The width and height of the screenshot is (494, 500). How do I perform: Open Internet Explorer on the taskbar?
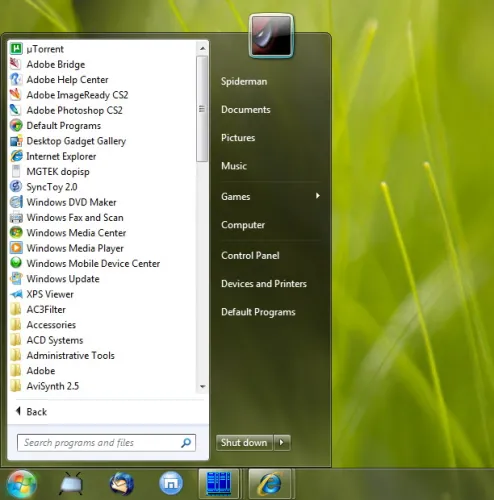pyautogui.click(x=270, y=484)
